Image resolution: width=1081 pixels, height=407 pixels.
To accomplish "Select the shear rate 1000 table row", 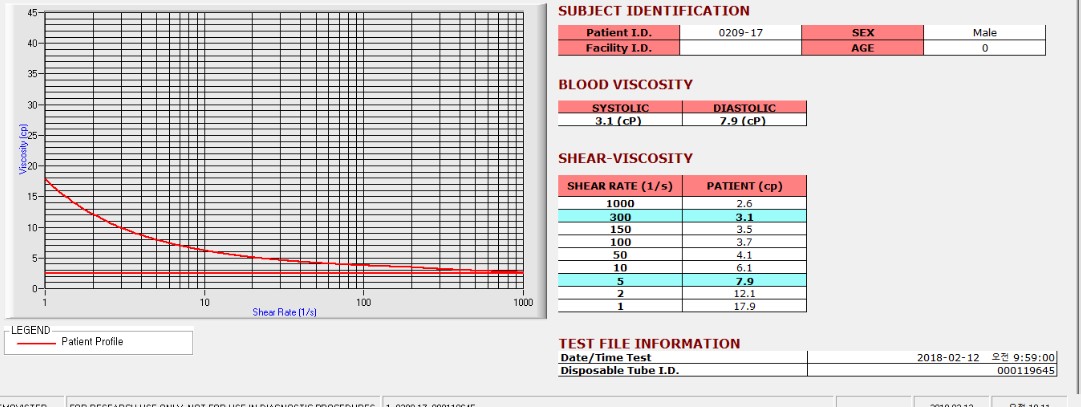I will (x=682, y=204).
